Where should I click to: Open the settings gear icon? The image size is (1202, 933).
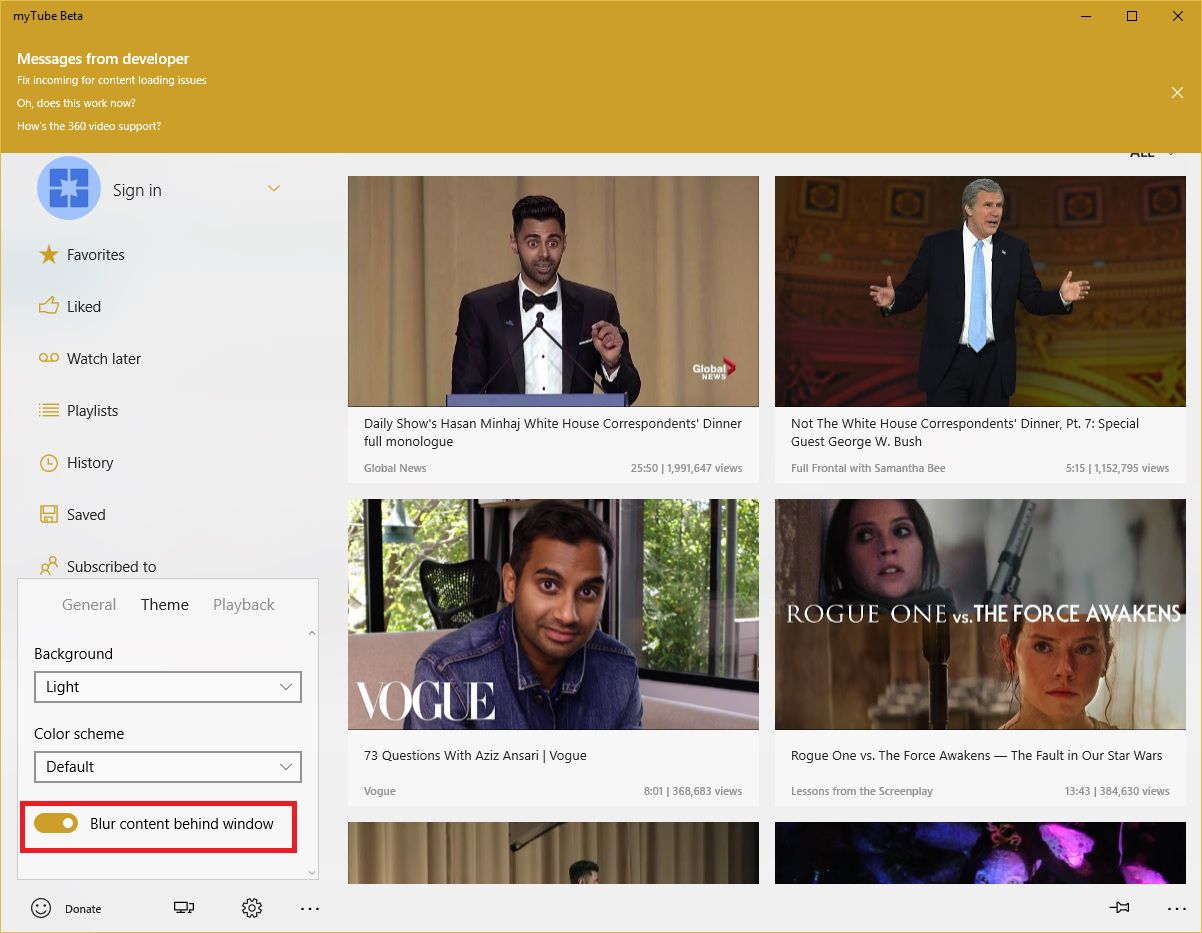[252, 908]
